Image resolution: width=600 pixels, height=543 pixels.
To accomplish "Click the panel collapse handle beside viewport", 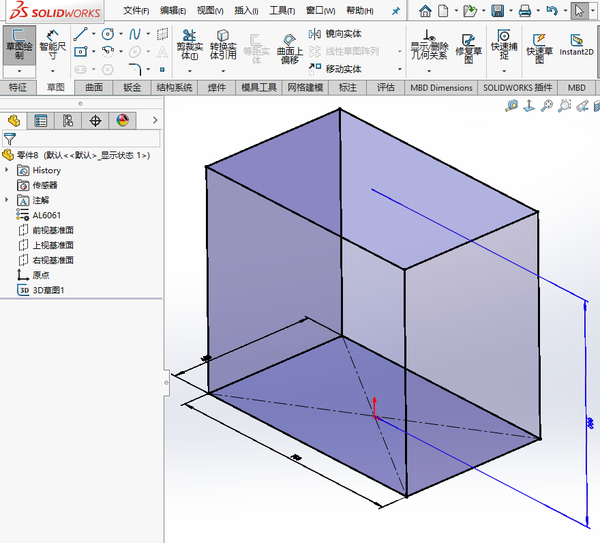I will tap(166, 382).
